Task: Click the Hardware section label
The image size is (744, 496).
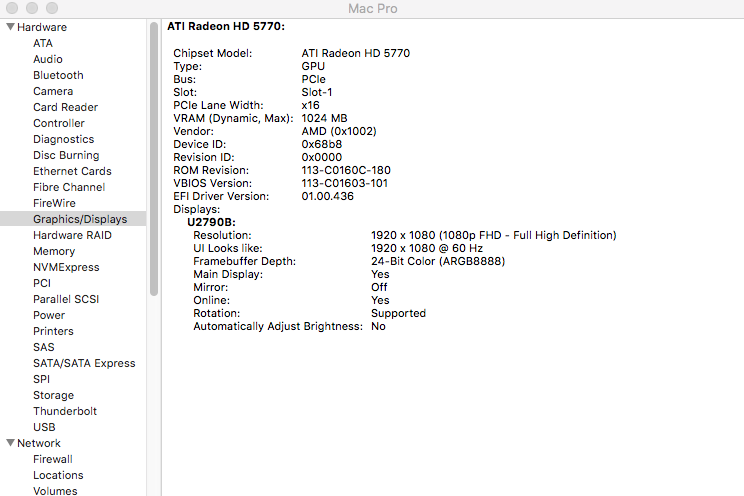Action: point(42,27)
